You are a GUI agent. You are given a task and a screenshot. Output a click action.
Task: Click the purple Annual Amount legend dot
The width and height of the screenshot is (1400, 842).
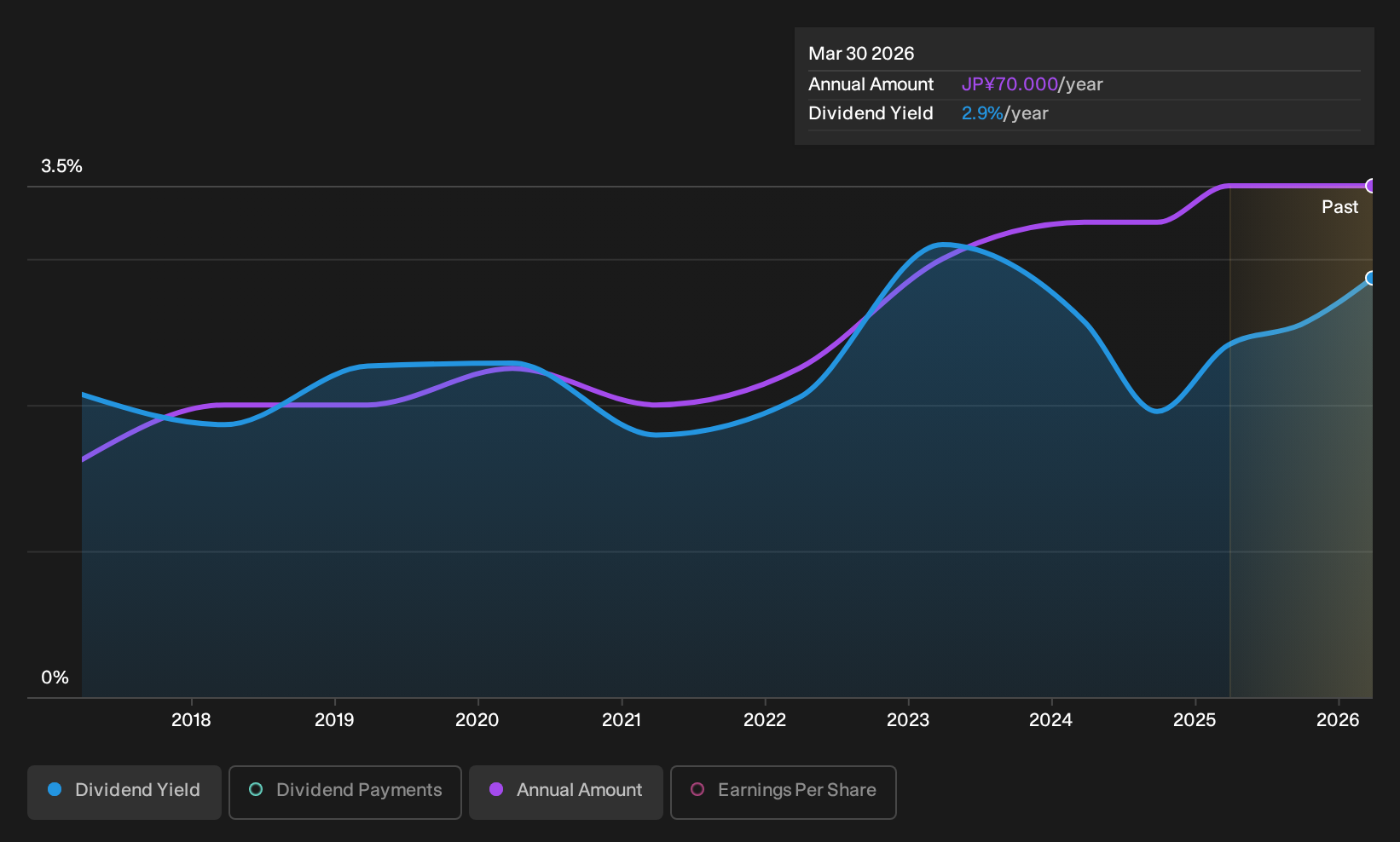click(x=496, y=789)
